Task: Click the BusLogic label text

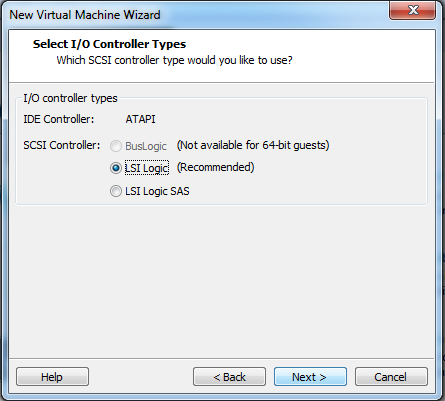Action: [146, 146]
